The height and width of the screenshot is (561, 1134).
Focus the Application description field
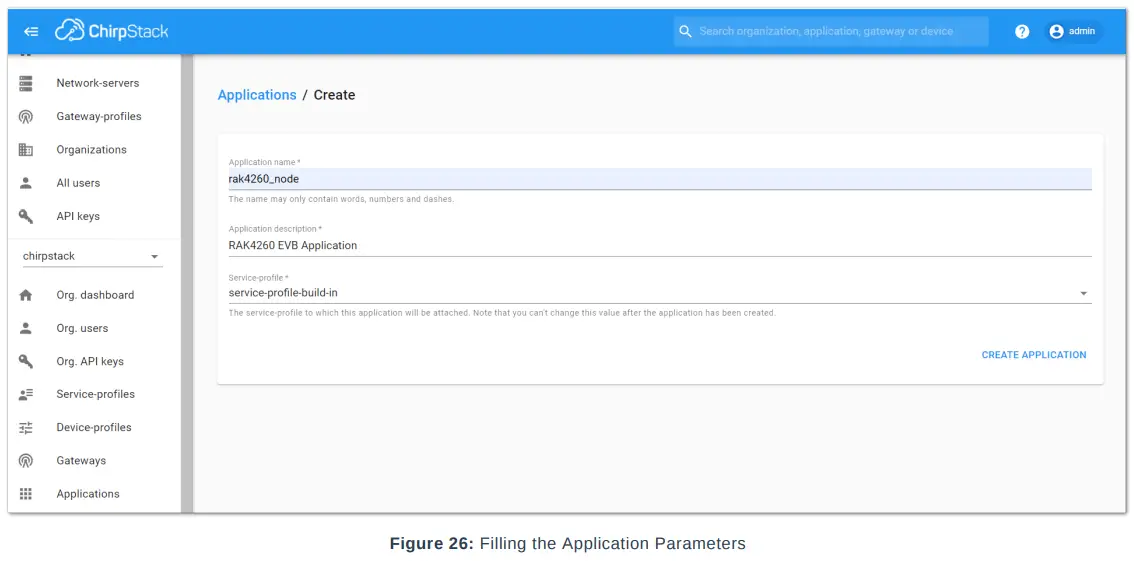(660, 245)
